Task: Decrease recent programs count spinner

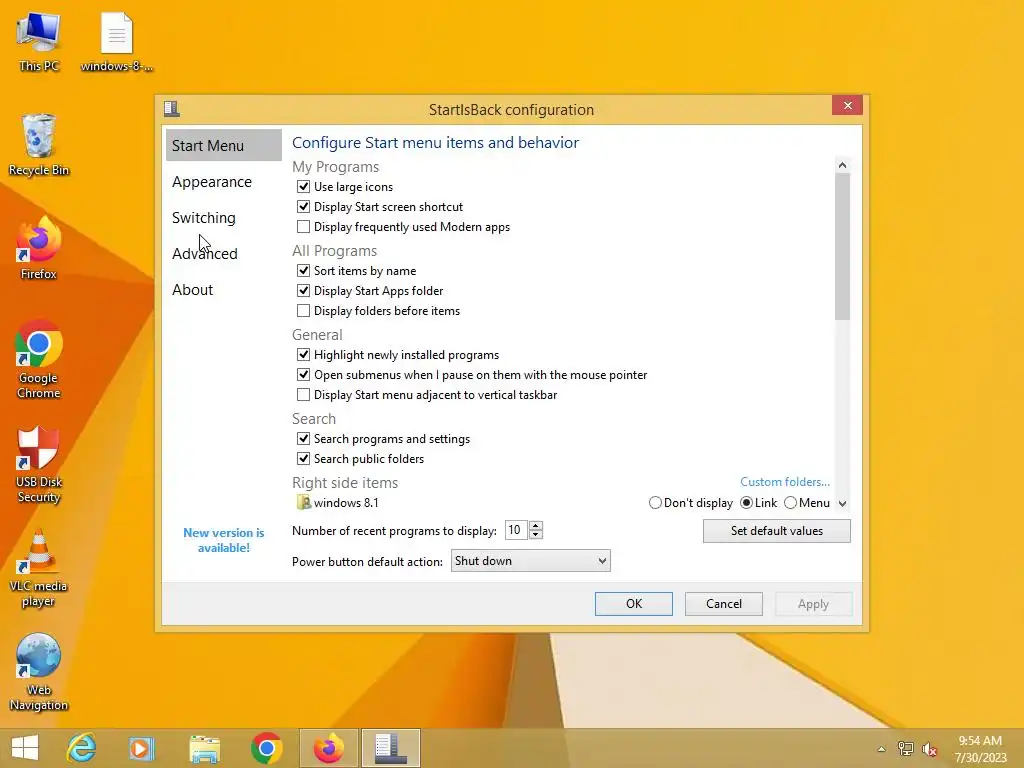Action: pyautogui.click(x=536, y=535)
